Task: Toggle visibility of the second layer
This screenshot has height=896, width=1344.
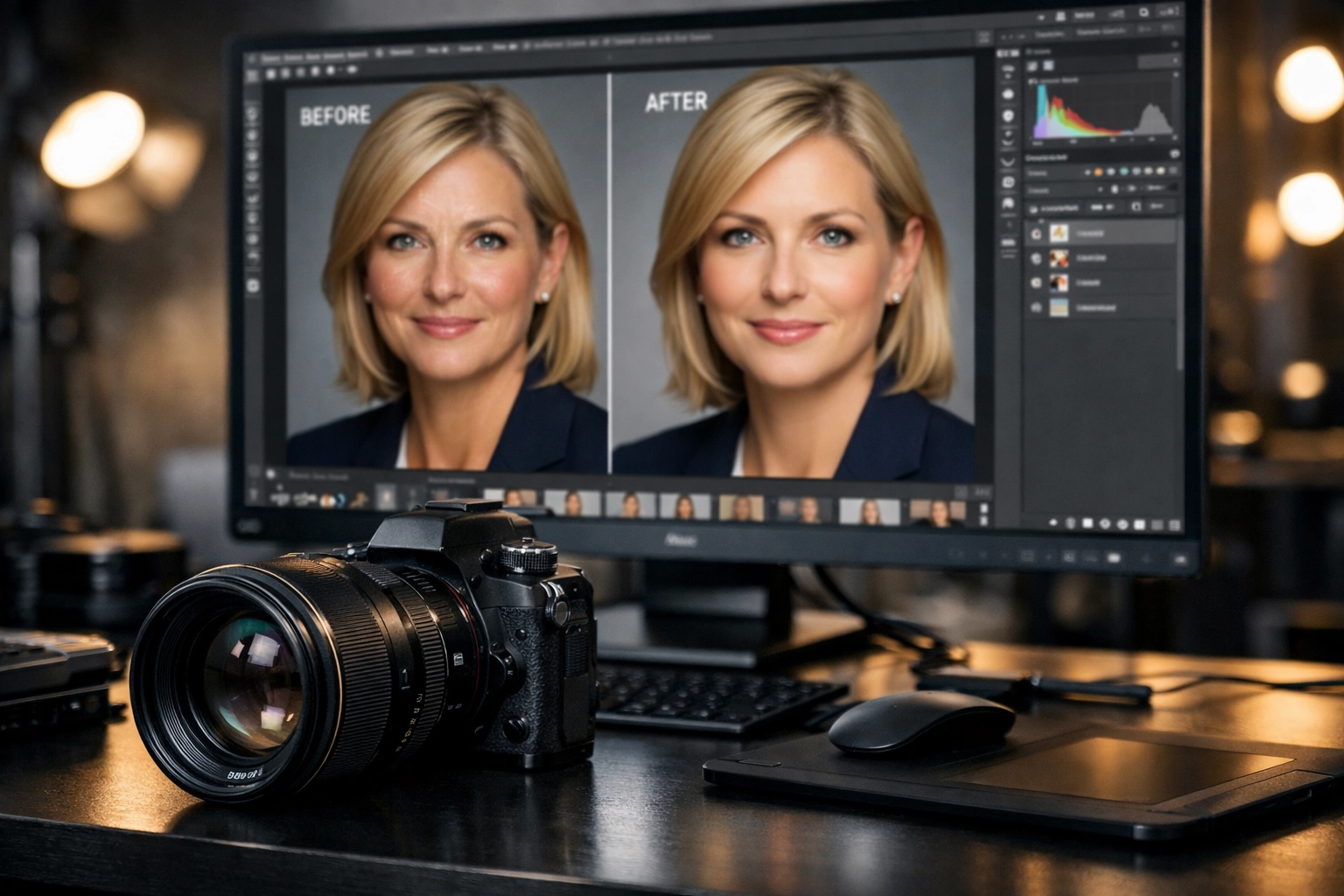Action: 1035,258
